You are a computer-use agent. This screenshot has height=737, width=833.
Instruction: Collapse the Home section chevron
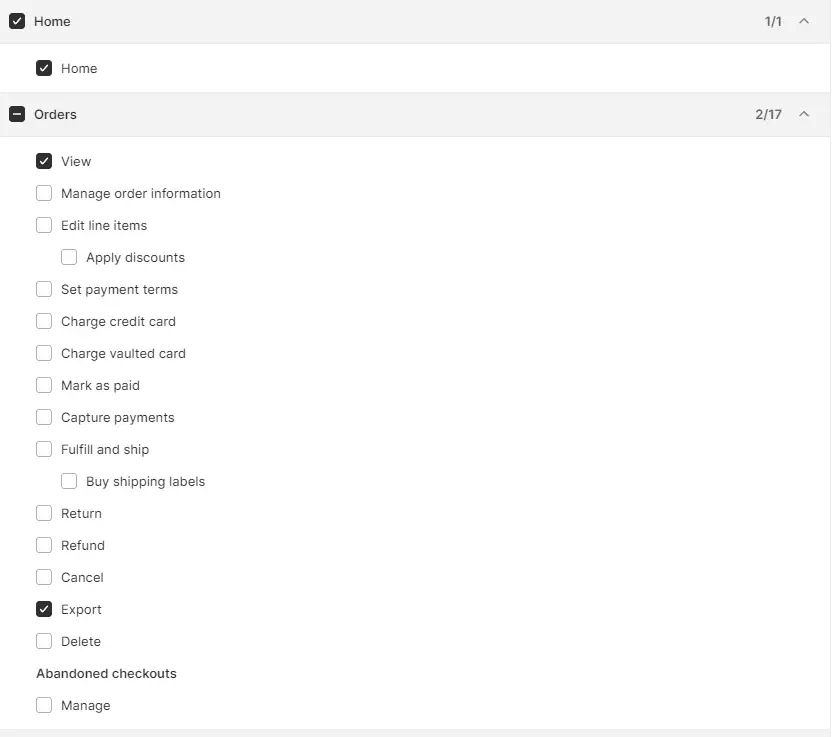pyautogui.click(x=804, y=21)
